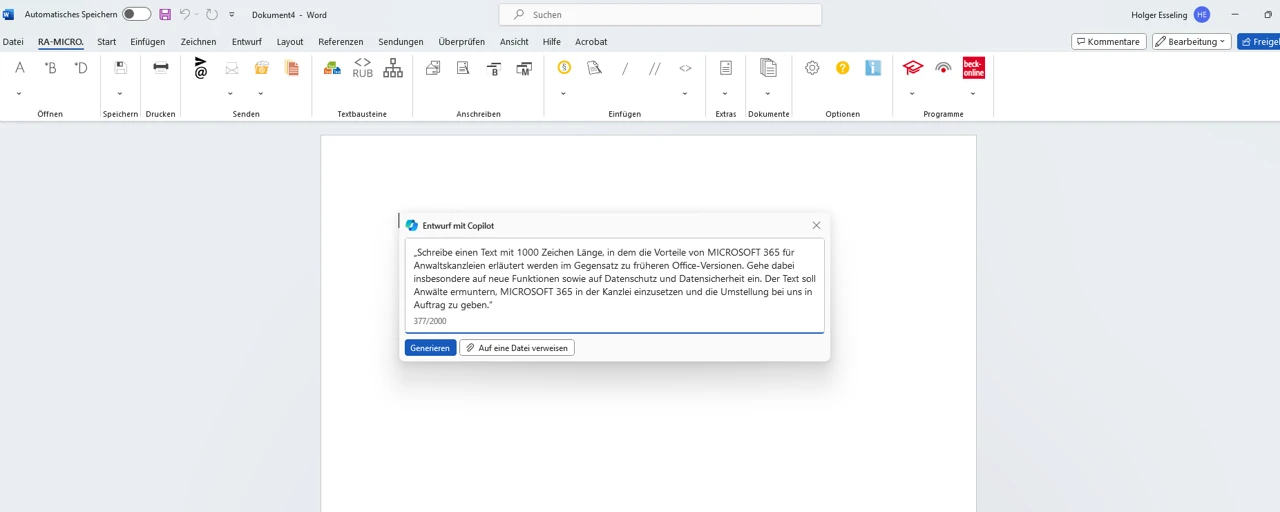This screenshot has height=512, width=1280.
Task: Click the Freigeben share button
Action: pyautogui.click(x=1259, y=42)
